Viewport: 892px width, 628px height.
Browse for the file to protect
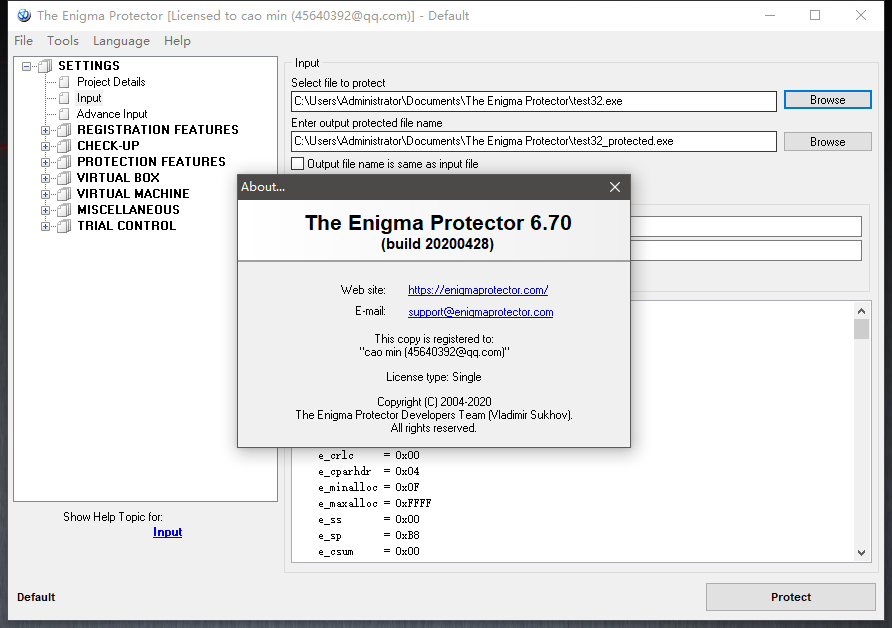tap(827, 100)
